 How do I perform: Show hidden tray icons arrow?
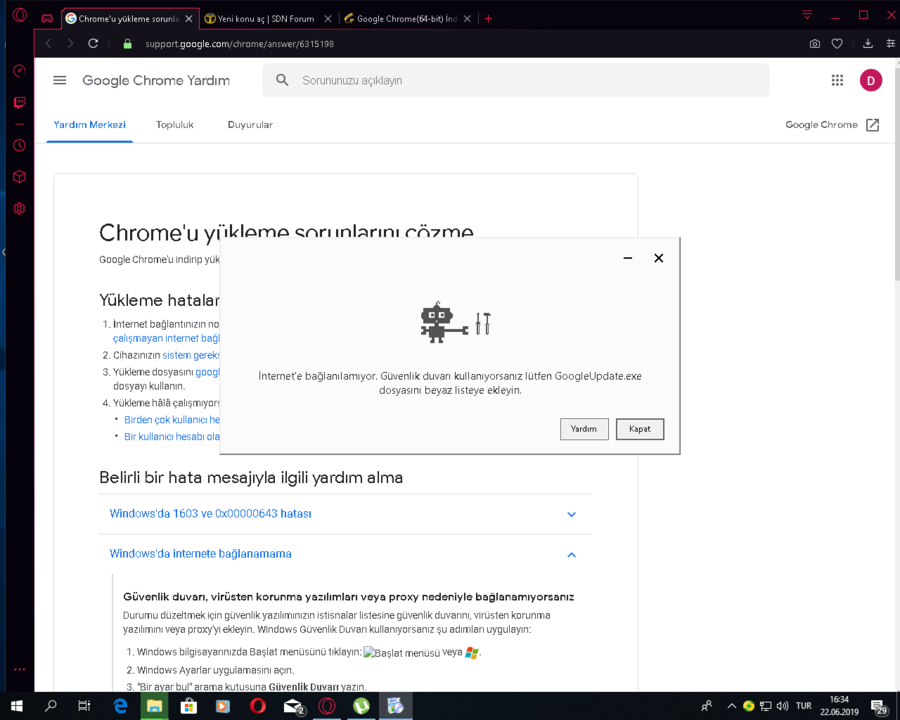[731, 706]
